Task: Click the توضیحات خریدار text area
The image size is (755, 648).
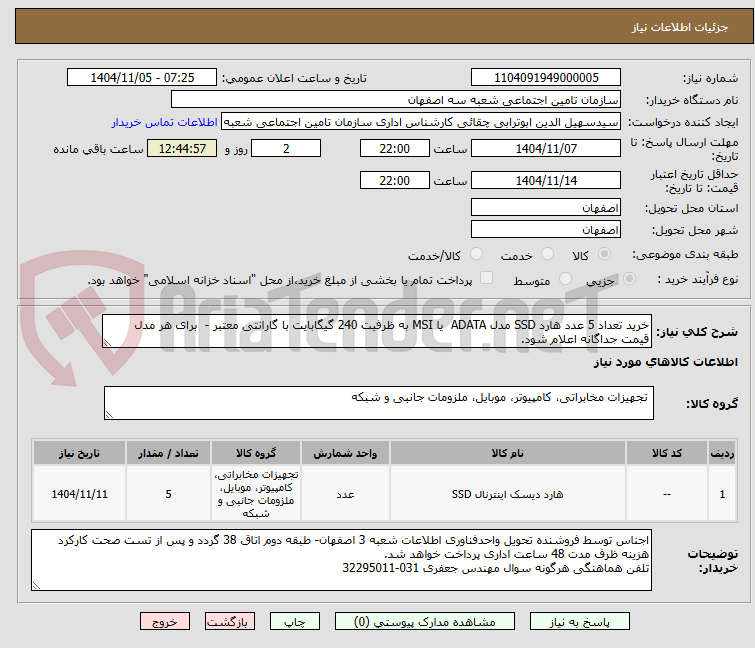Action: click(x=341, y=560)
